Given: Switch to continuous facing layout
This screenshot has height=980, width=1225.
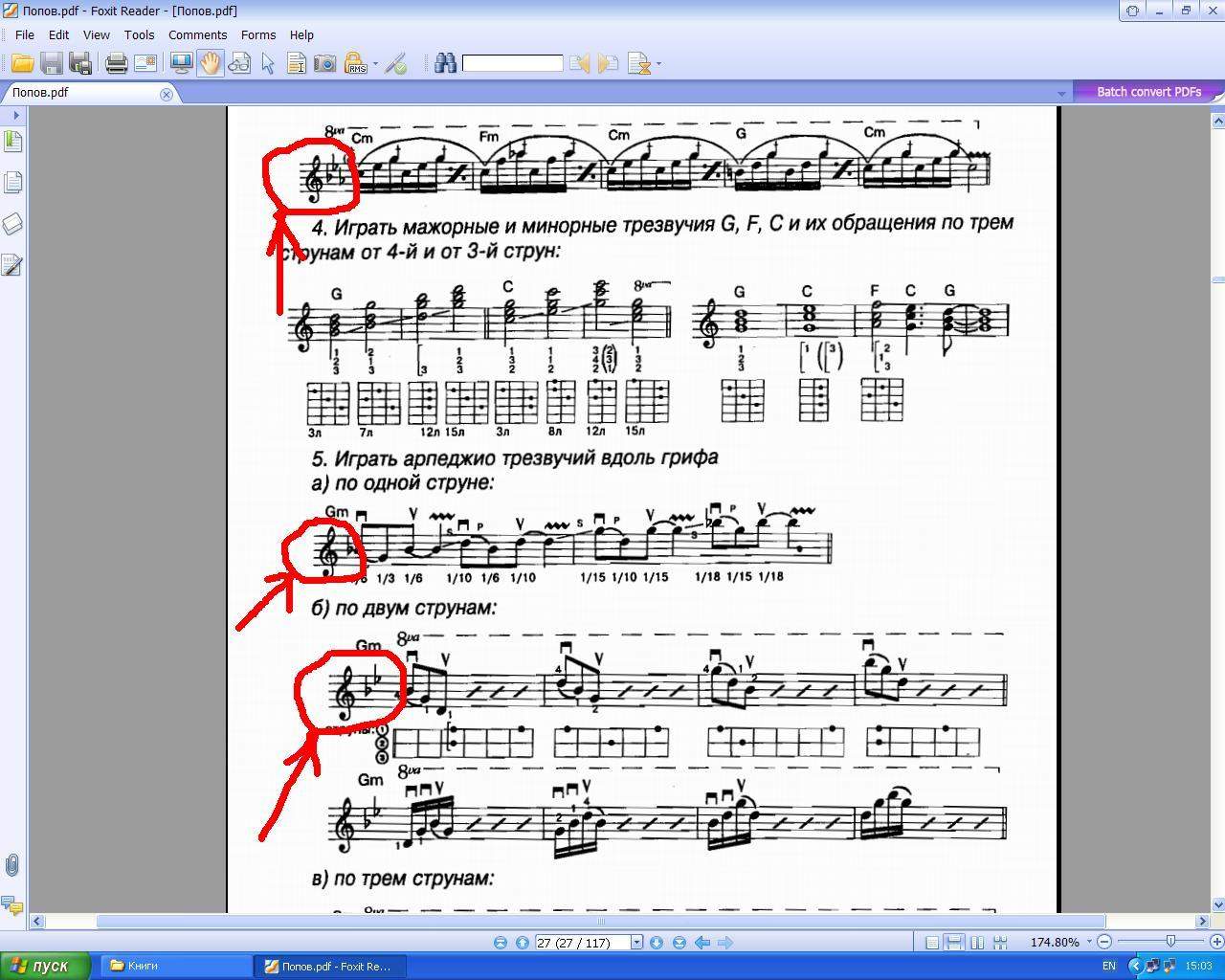Looking at the screenshot, I should click(999, 943).
